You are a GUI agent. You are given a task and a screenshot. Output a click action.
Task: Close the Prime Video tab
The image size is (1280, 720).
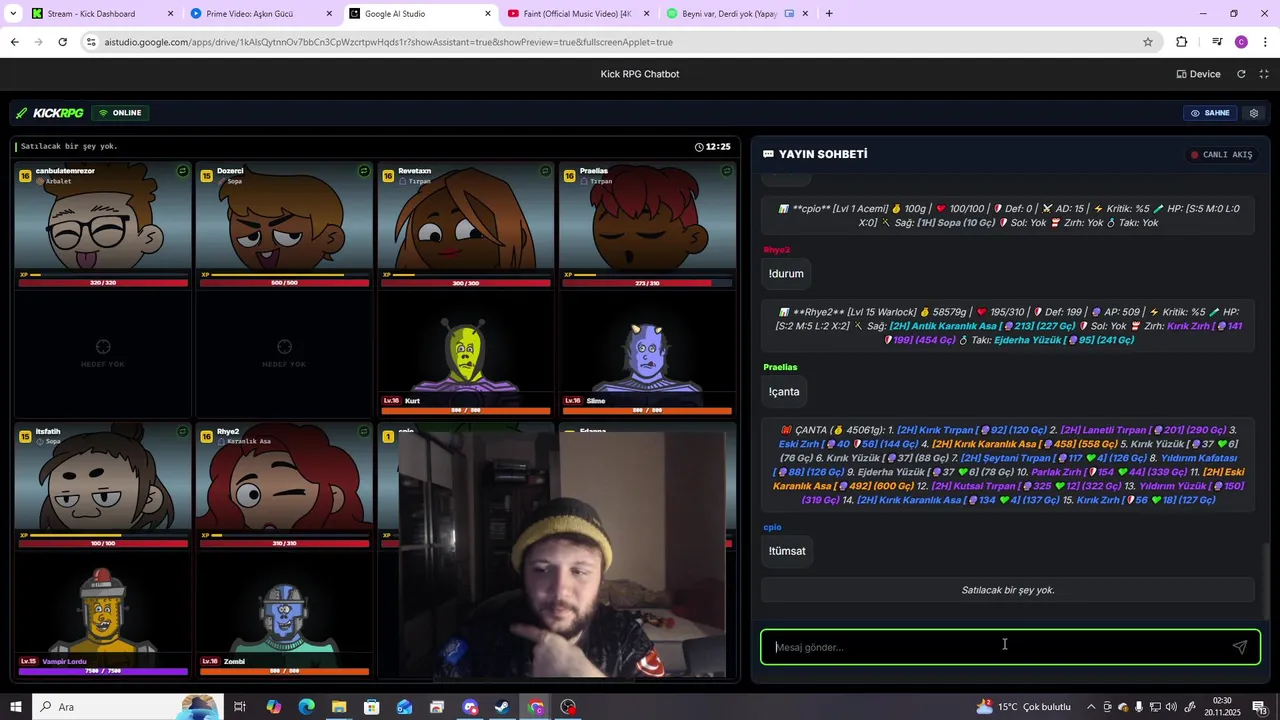[329, 14]
